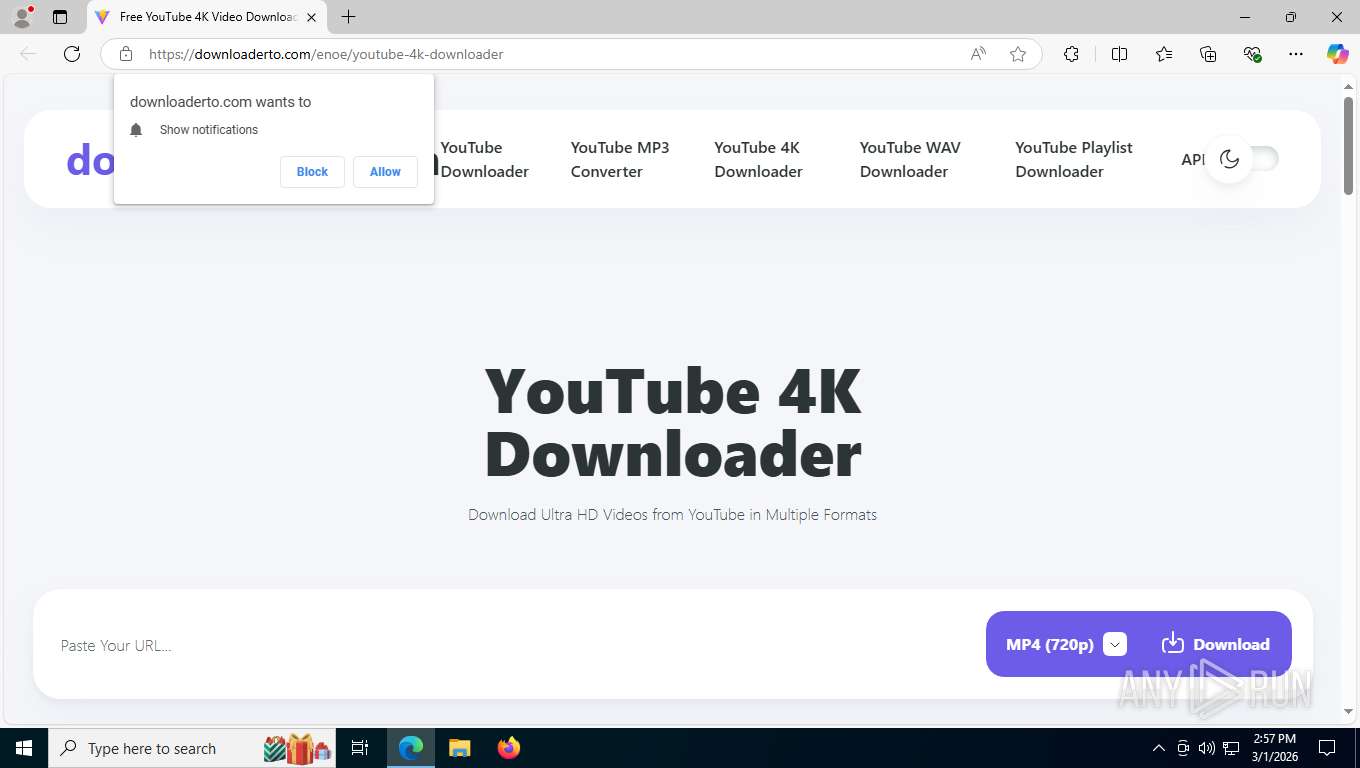Open YouTube MP3 Converter nav link
Image resolution: width=1360 pixels, height=768 pixels.
click(x=620, y=159)
